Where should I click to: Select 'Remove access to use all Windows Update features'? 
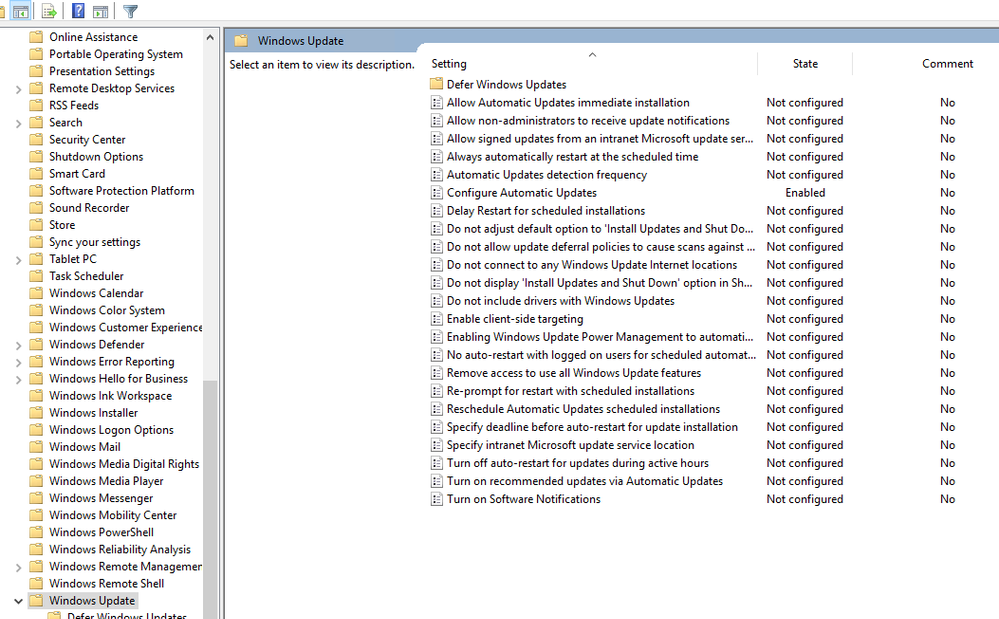coord(574,373)
